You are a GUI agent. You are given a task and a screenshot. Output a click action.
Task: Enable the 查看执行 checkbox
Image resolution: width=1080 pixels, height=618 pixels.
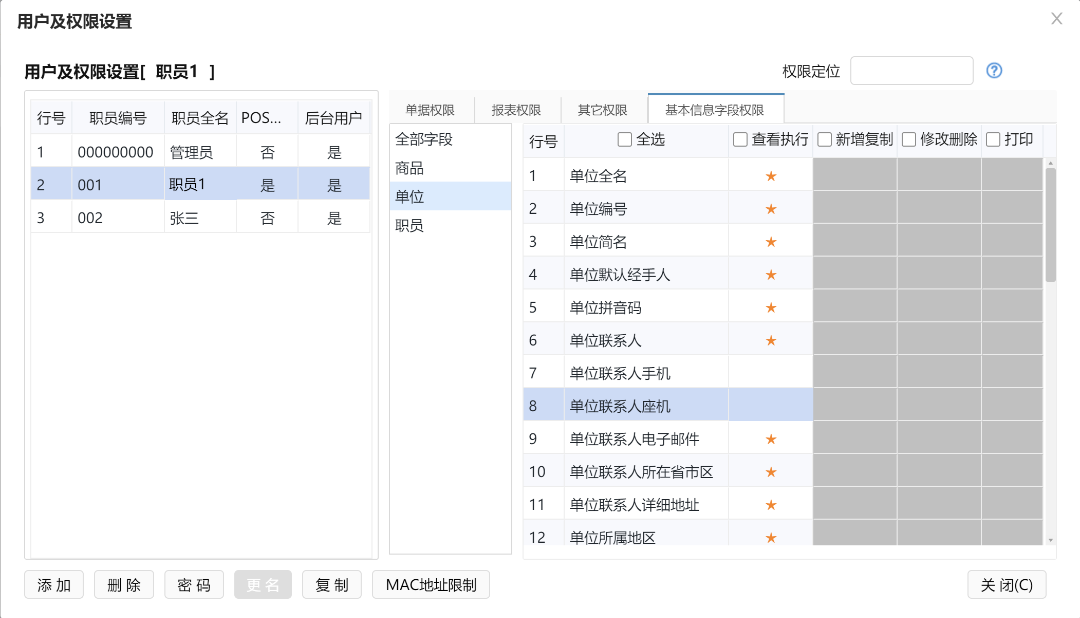pos(741,140)
